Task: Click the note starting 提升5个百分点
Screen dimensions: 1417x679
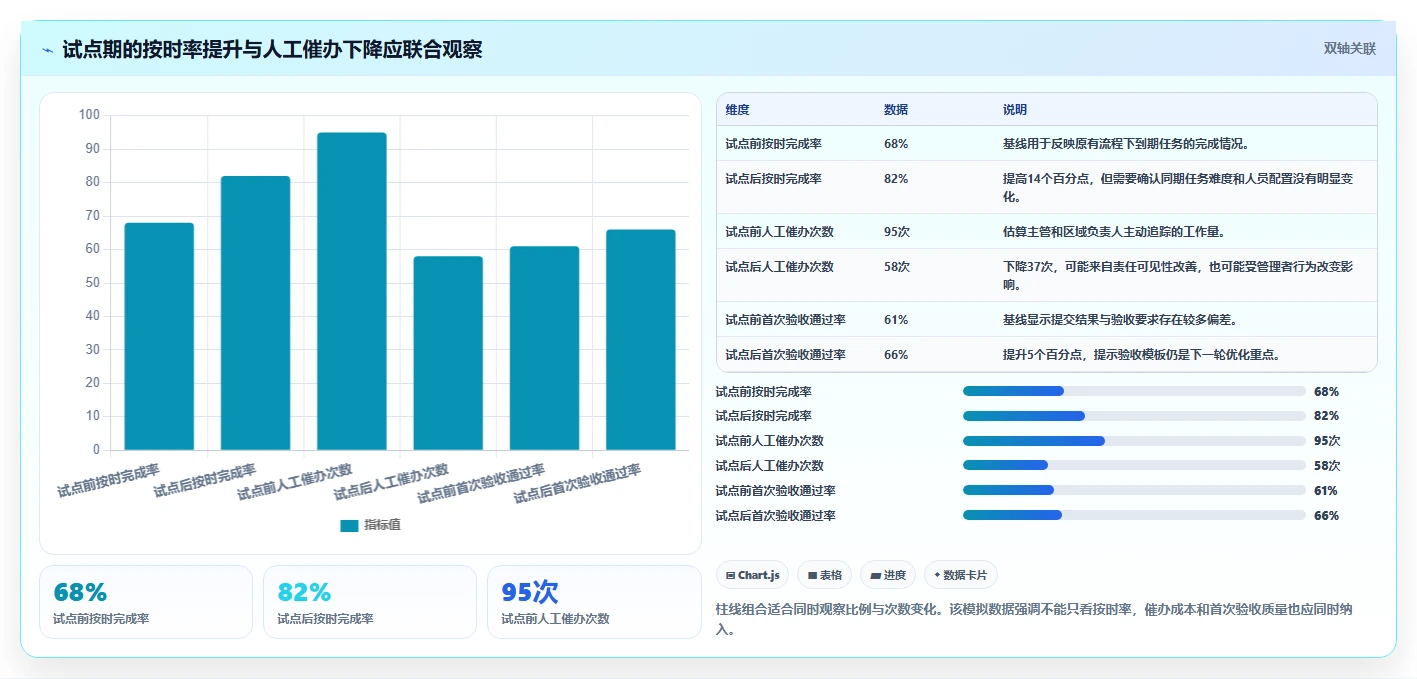Action: click(1142, 354)
